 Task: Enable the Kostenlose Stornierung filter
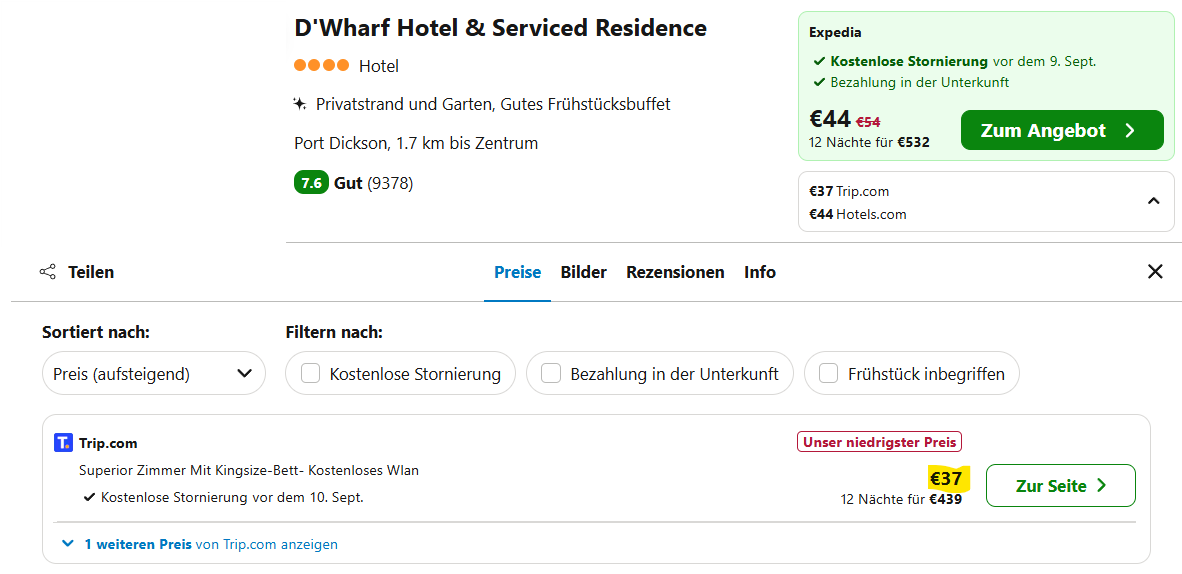pos(311,374)
